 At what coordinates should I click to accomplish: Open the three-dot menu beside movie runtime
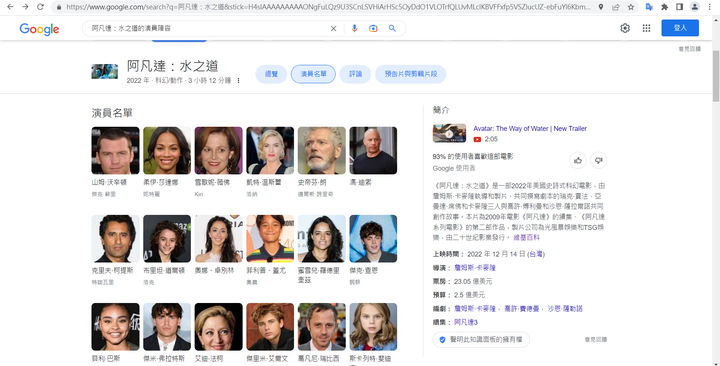[238, 81]
